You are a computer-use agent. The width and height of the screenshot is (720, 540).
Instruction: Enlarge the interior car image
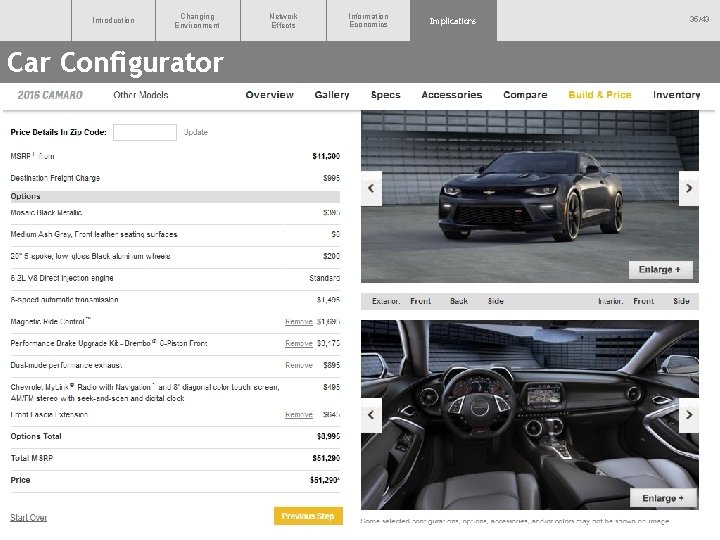(x=663, y=498)
